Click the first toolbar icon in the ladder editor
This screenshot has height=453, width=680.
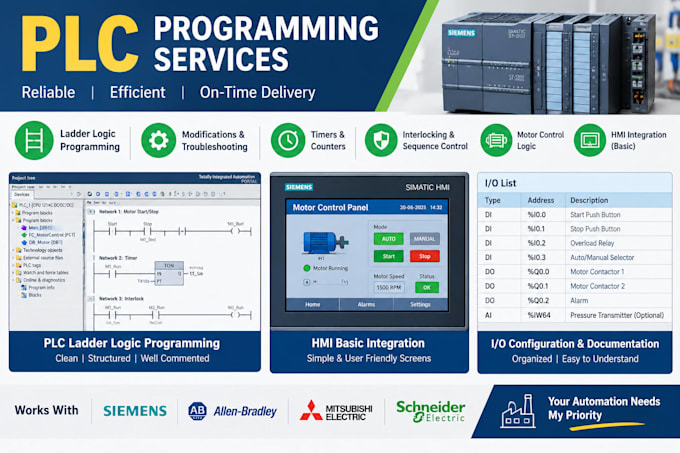[x=90, y=194]
